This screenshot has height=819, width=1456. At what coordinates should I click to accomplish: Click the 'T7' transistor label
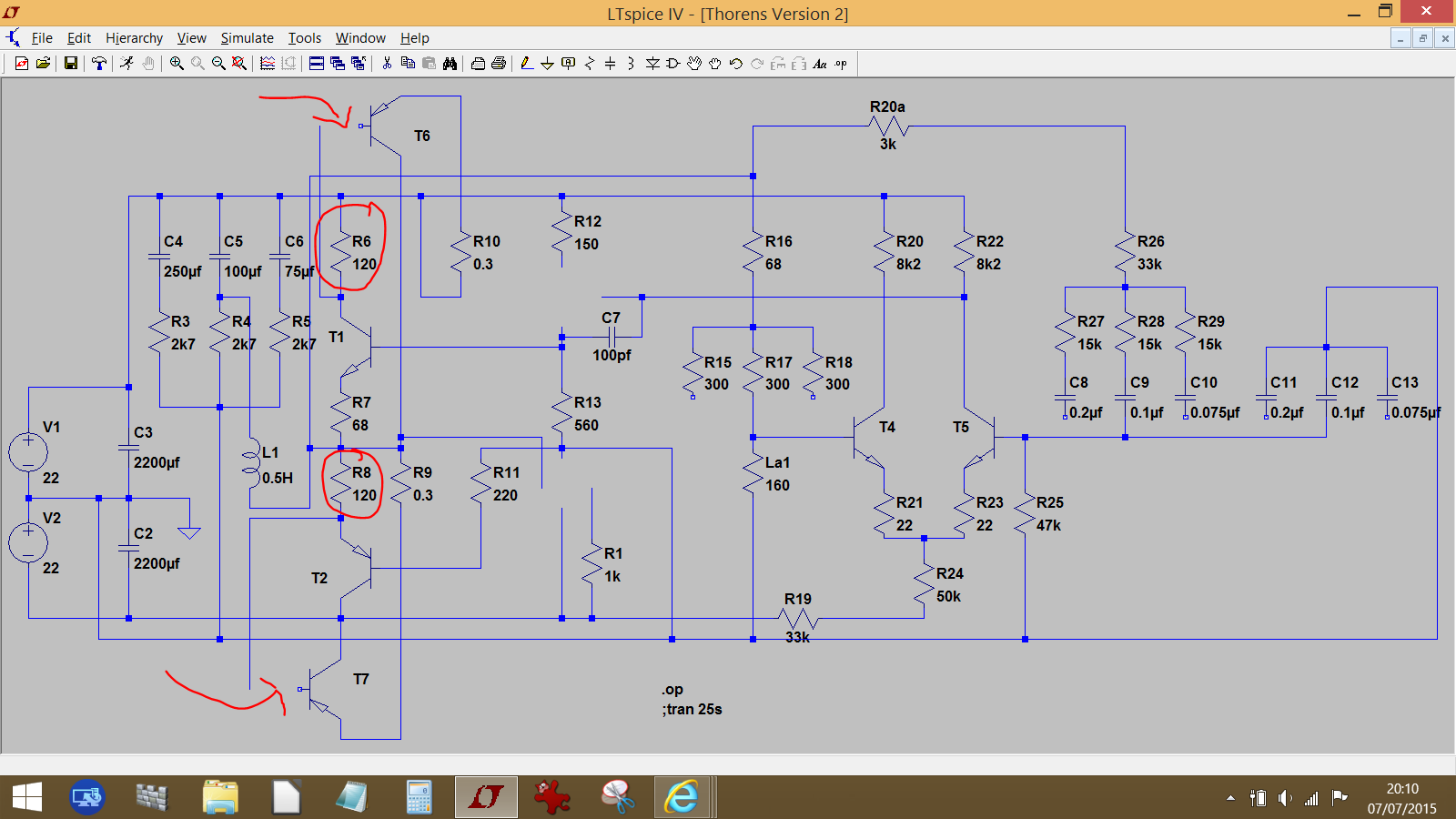[361, 679]
